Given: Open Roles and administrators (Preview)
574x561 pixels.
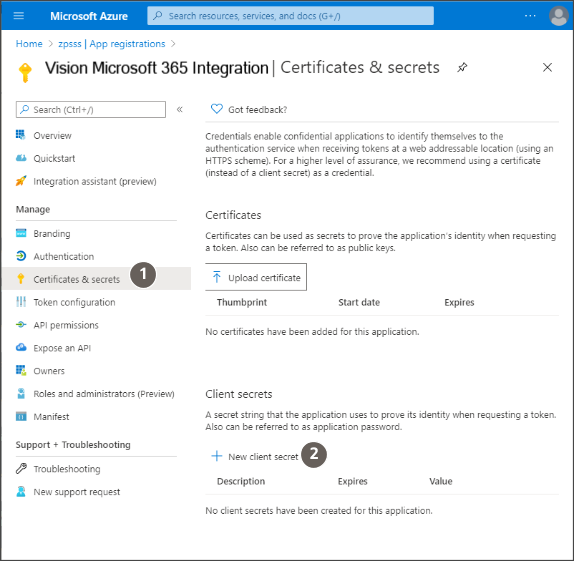Looking at the screenshot, I should [104, 394].
